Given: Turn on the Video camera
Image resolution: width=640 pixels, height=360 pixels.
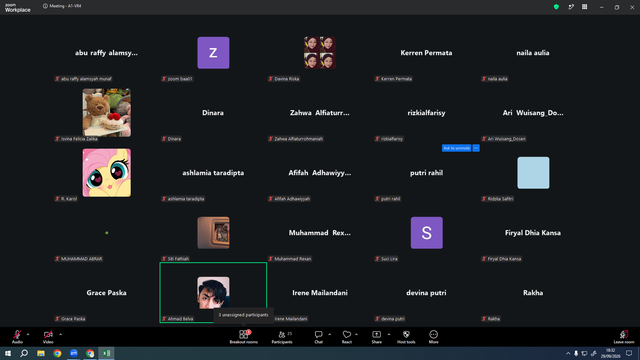Looking at the screenshot, I should point(48,337).
